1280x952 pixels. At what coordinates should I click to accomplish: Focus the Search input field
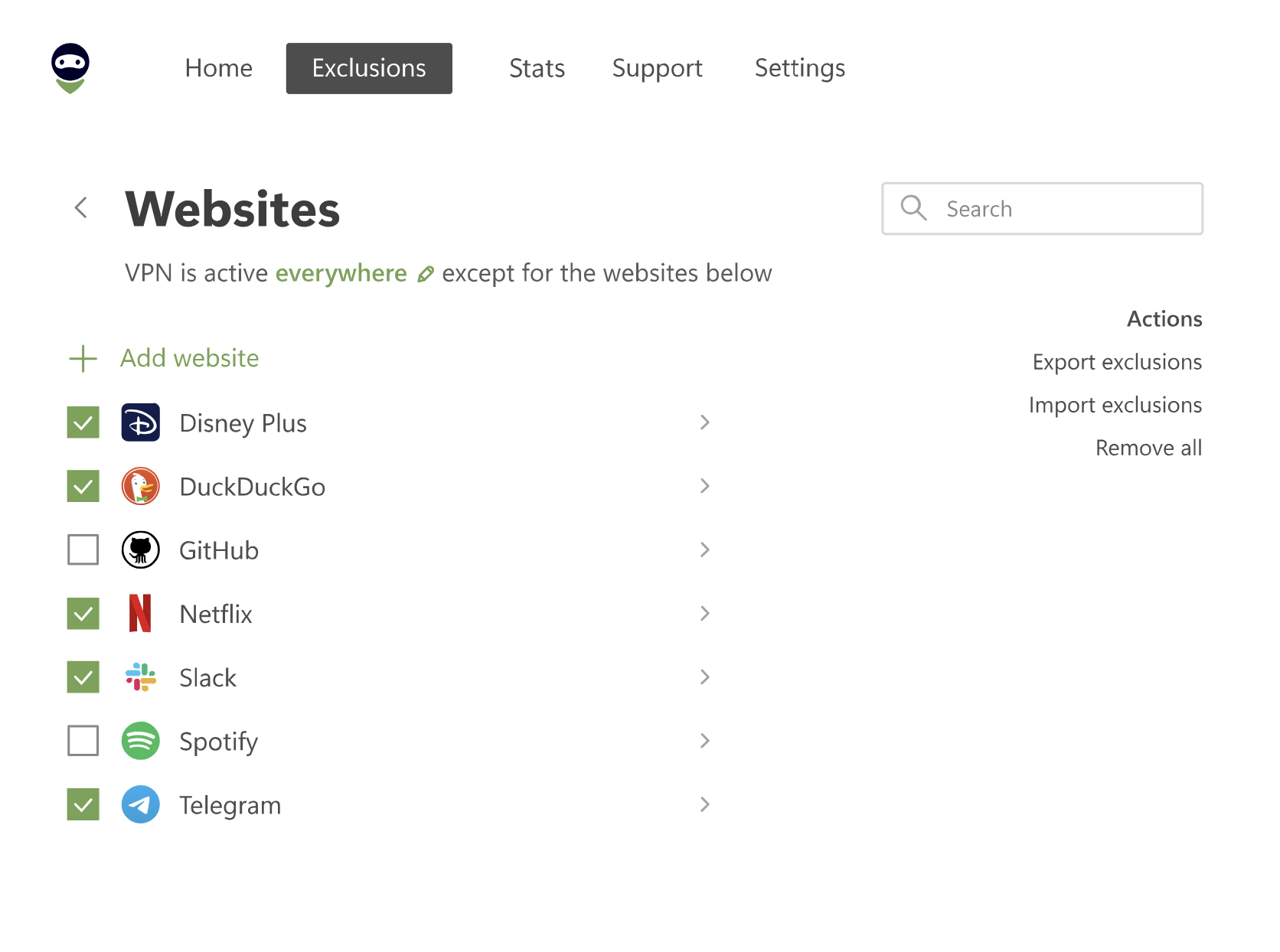click(1042, 208)
